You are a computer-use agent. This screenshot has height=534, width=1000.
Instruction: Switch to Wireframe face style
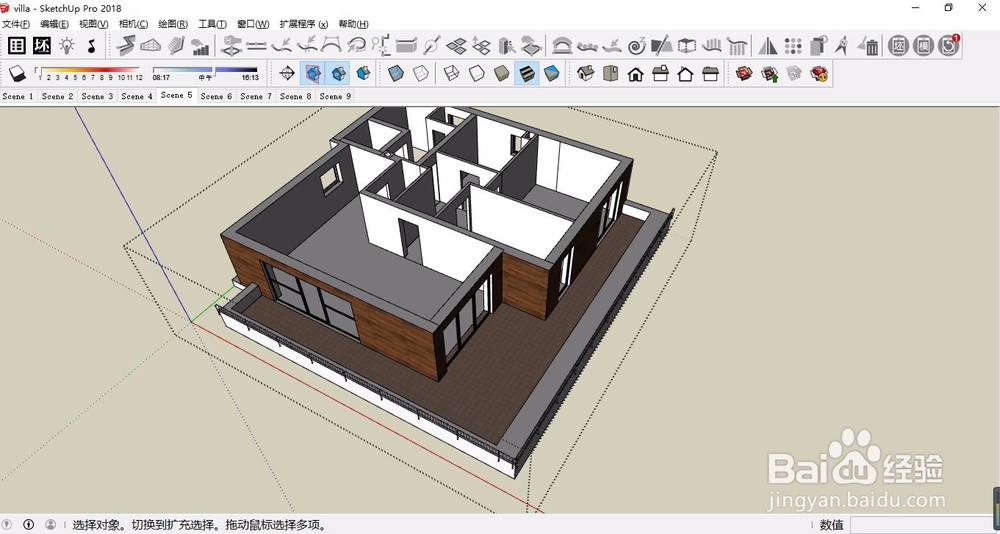(x=452, y=73)
